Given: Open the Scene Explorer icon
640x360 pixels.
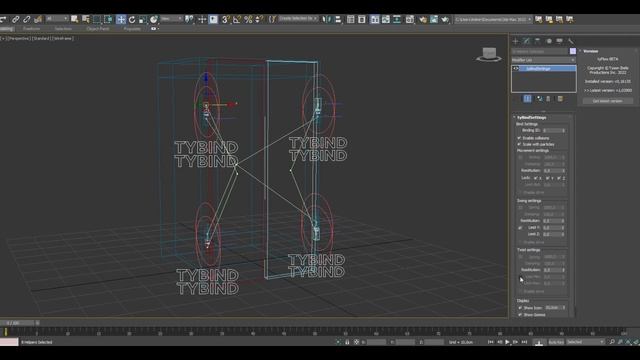Looking at the screenshot, I should 351,19.
